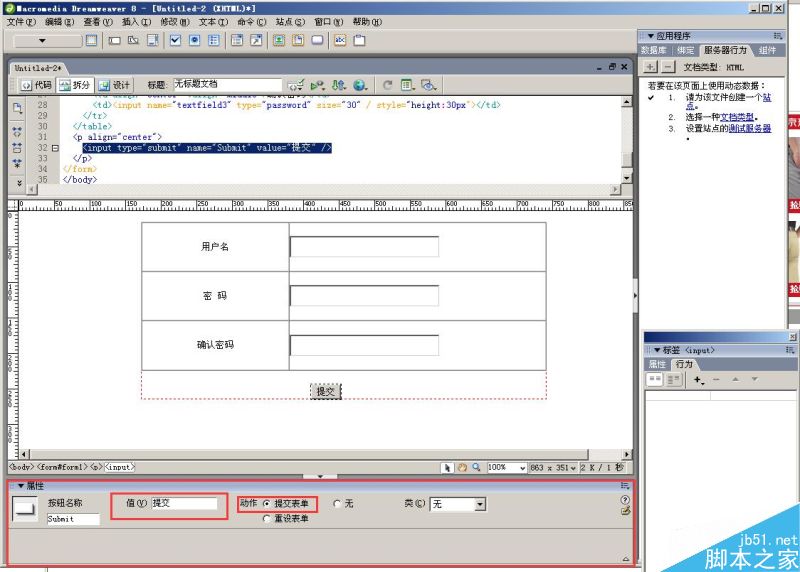Switch to the 属性 tab in tag panel

click(x=657, y=364)
